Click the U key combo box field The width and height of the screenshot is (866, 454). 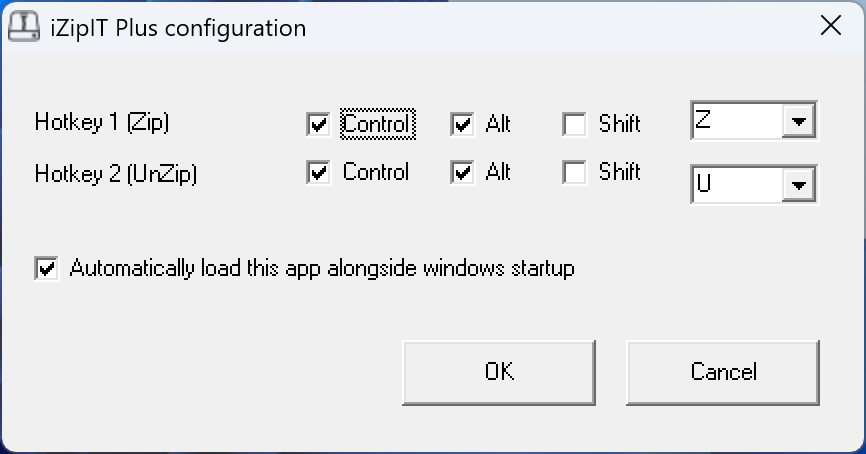point(736,185)
